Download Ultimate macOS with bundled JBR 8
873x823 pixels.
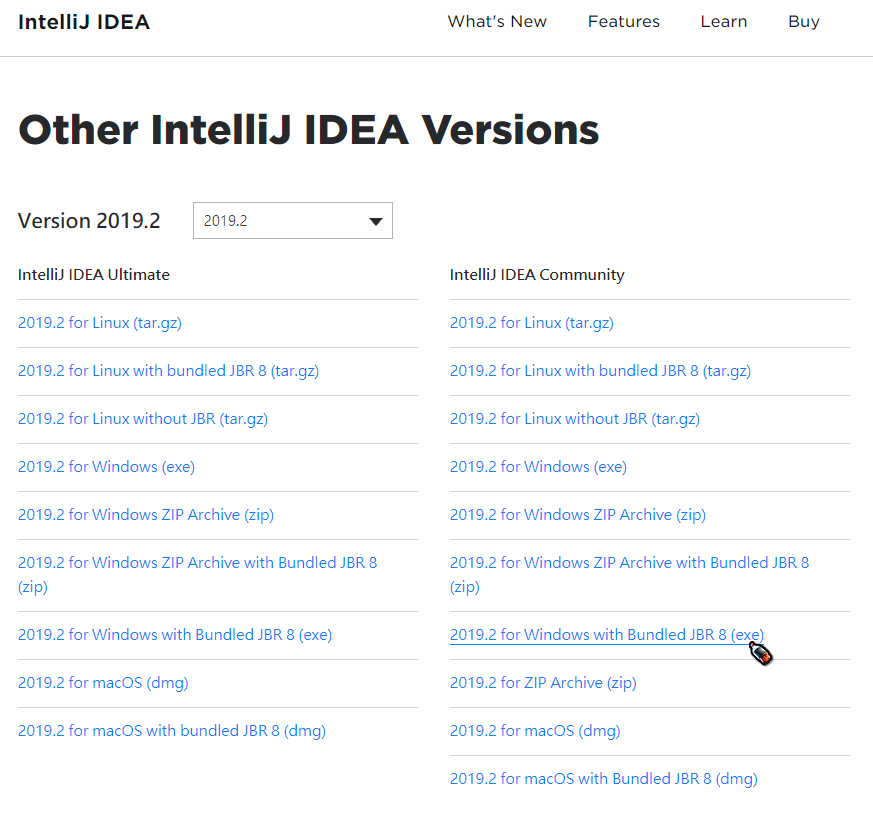tap(172, 731)
